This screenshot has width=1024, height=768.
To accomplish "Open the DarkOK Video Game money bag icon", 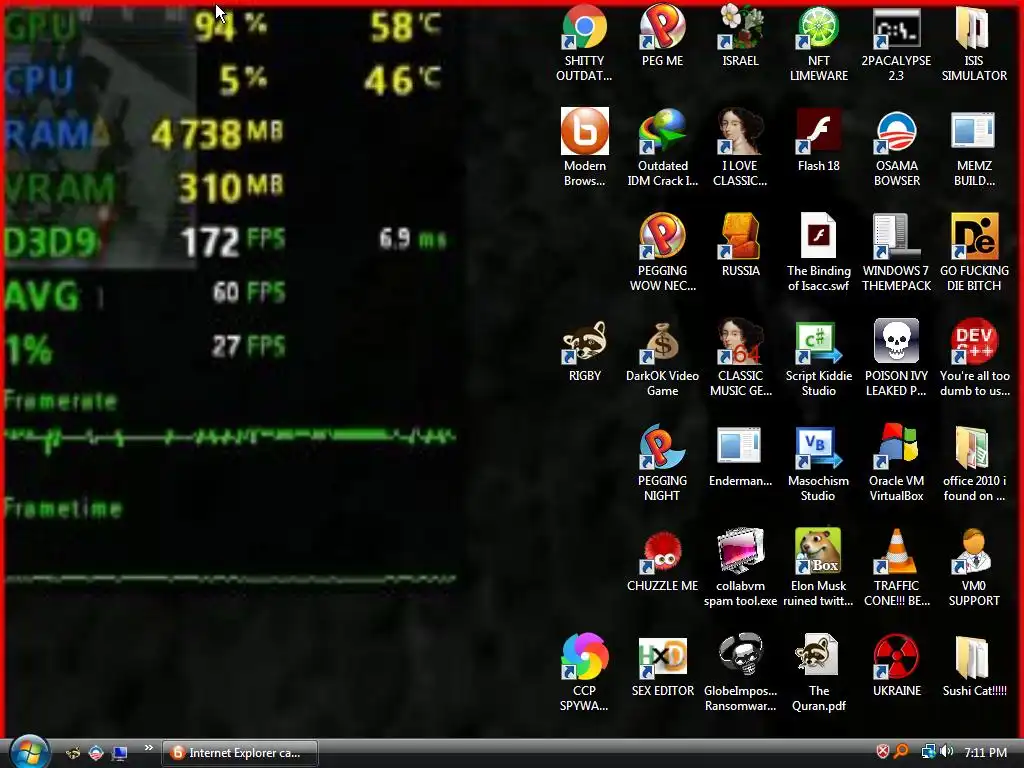I will 662,342.
